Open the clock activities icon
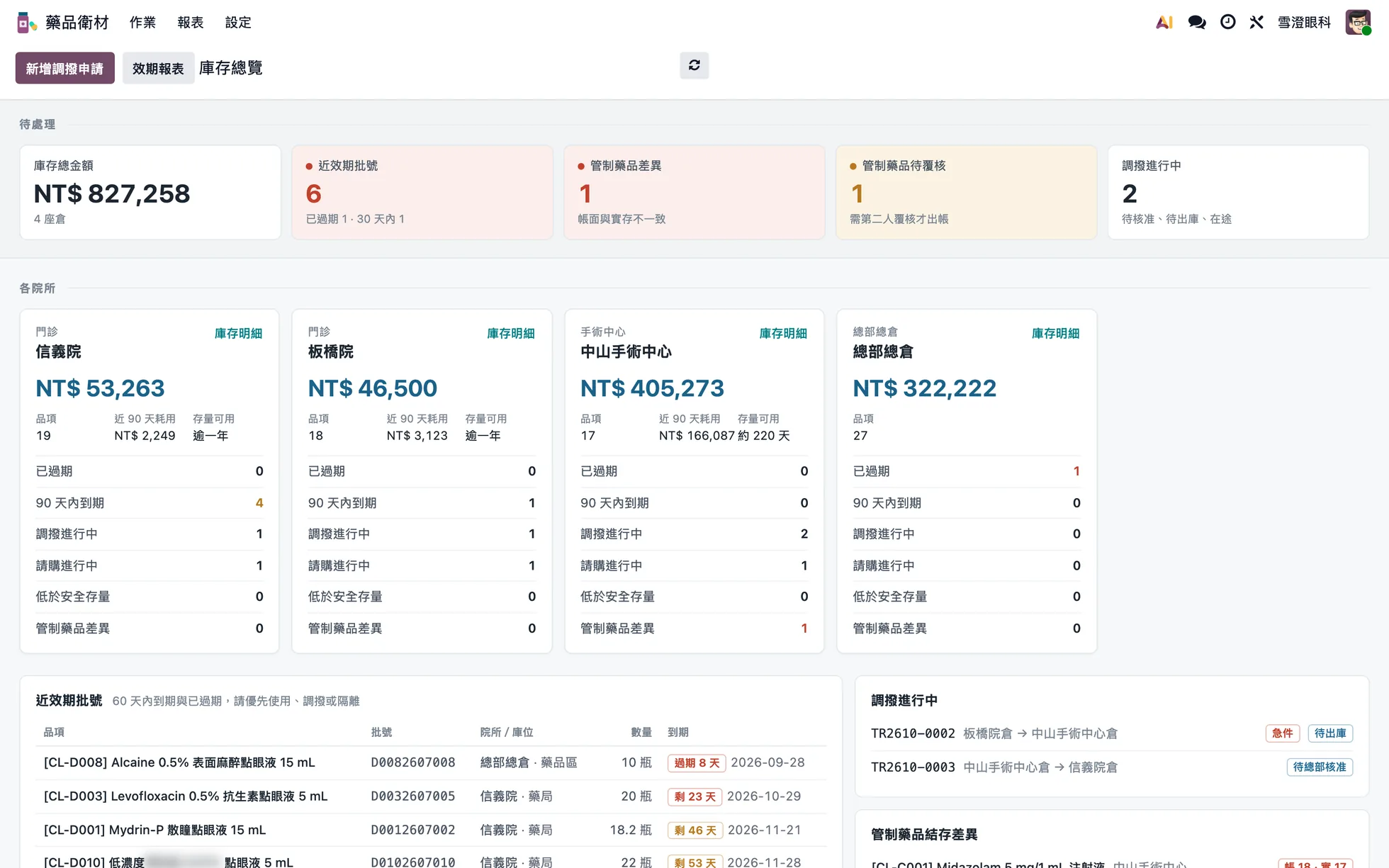This screenshot has height=868, width=1389. 1228,23
